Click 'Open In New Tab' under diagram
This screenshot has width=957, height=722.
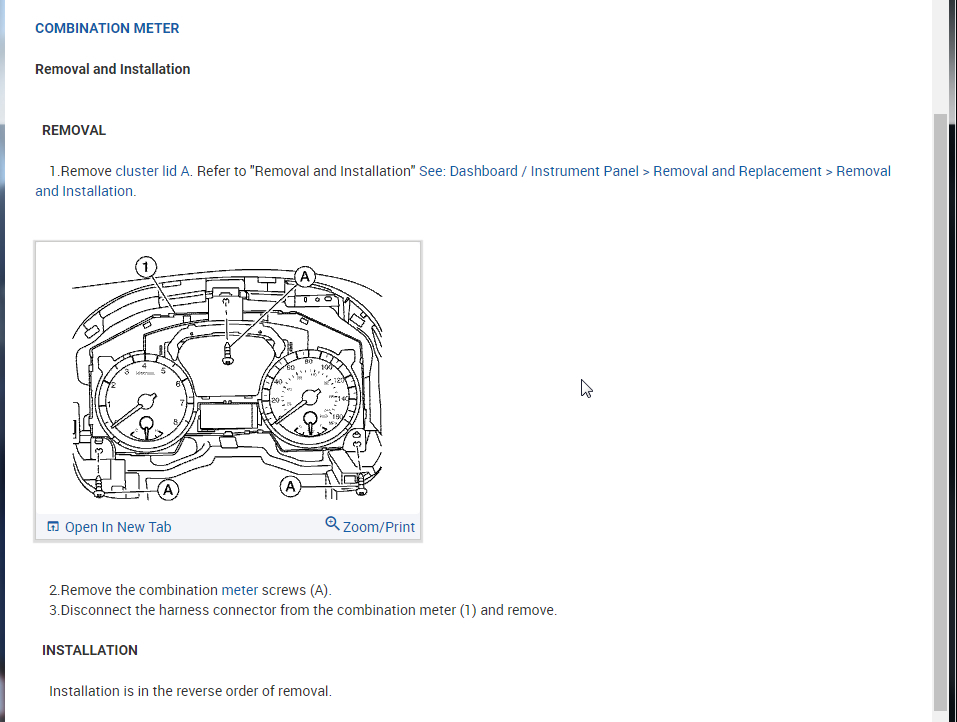(x=118, y=527)
